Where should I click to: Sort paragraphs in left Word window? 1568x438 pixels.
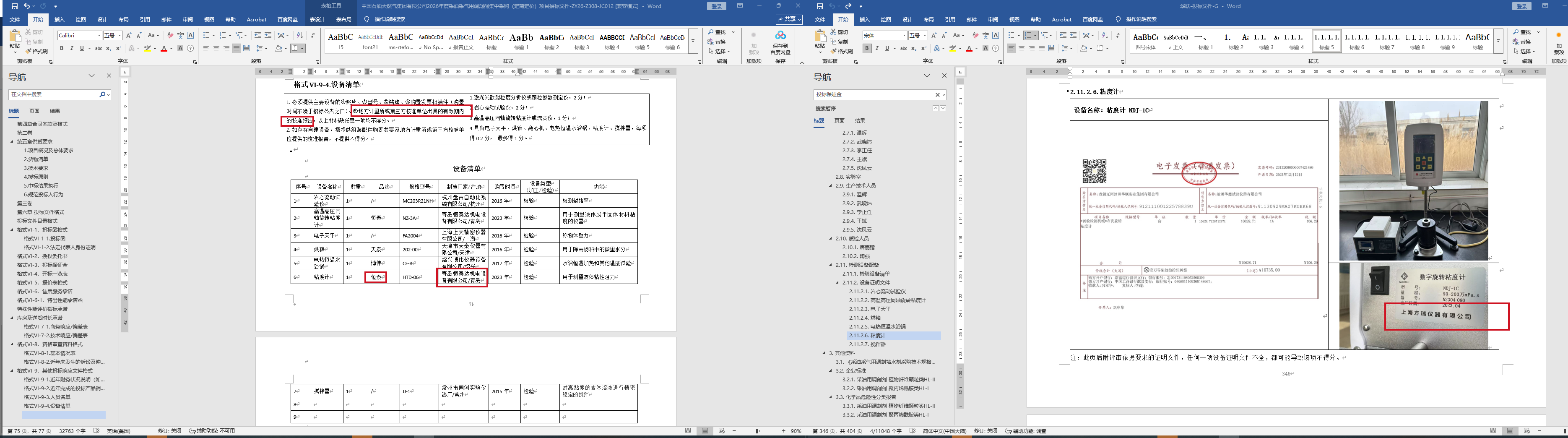[299, 35]
